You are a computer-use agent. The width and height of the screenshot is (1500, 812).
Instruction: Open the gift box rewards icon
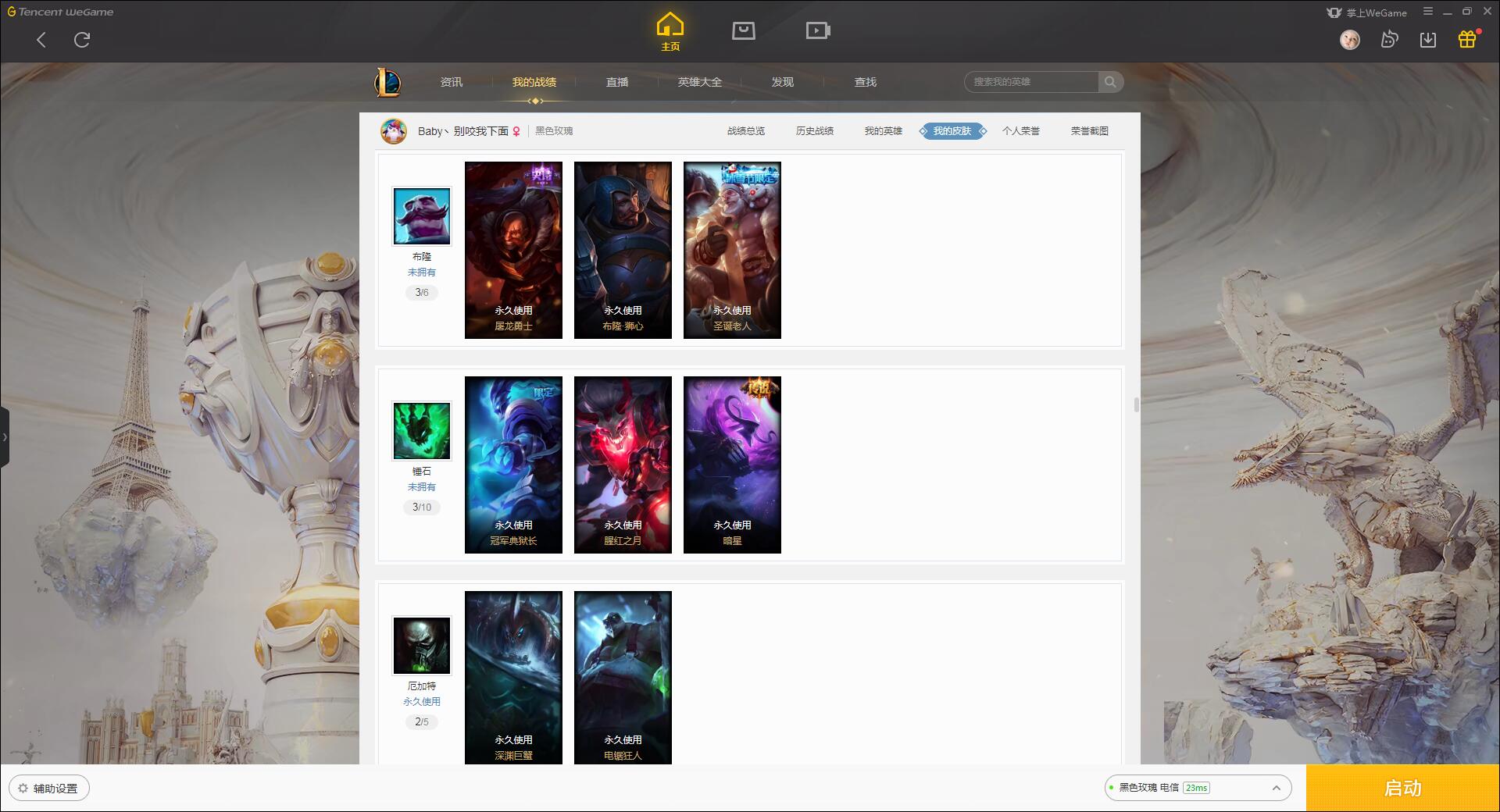click(1468, 39)
